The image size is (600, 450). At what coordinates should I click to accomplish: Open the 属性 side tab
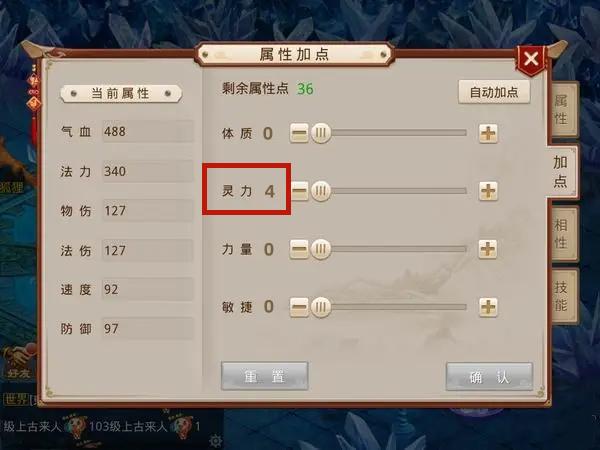(x=561, y=109)
